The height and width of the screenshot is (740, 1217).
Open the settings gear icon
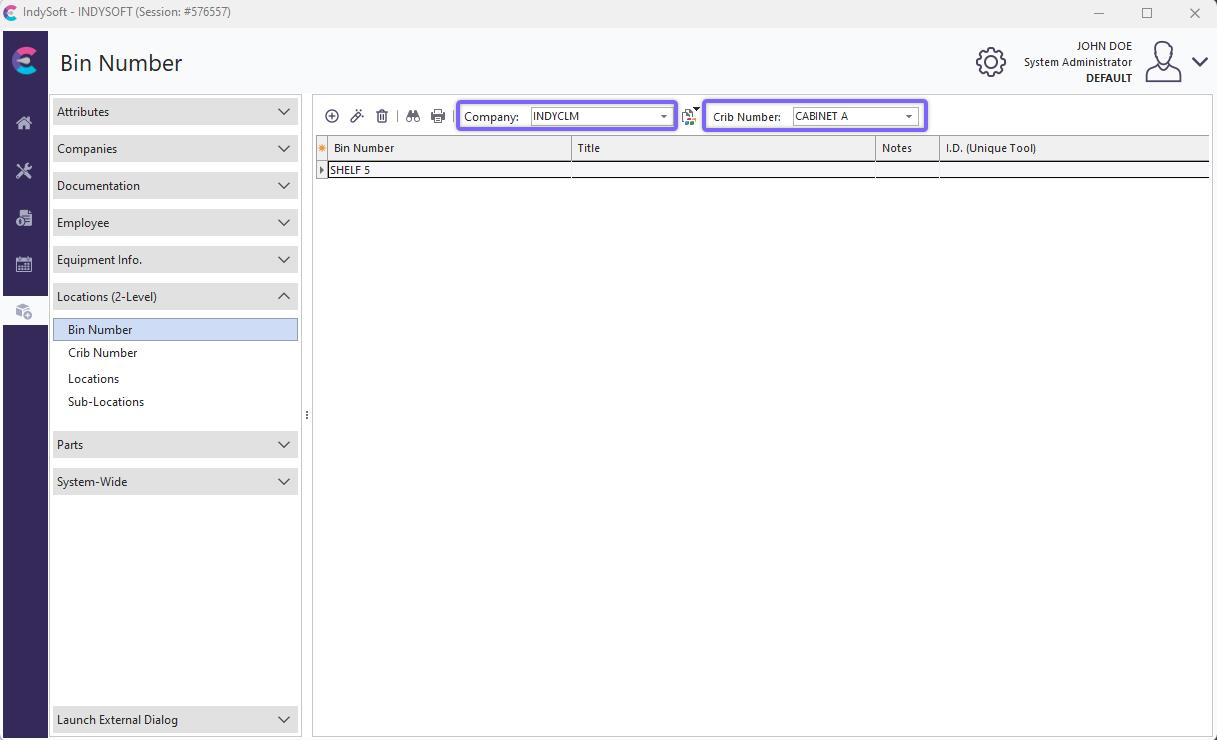point(990,62)
